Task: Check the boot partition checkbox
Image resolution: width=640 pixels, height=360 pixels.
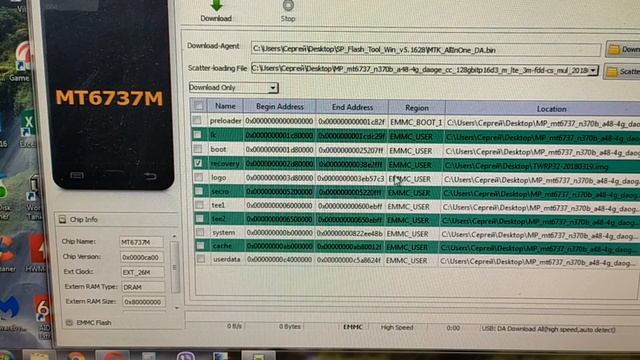Action: (198, 149)
